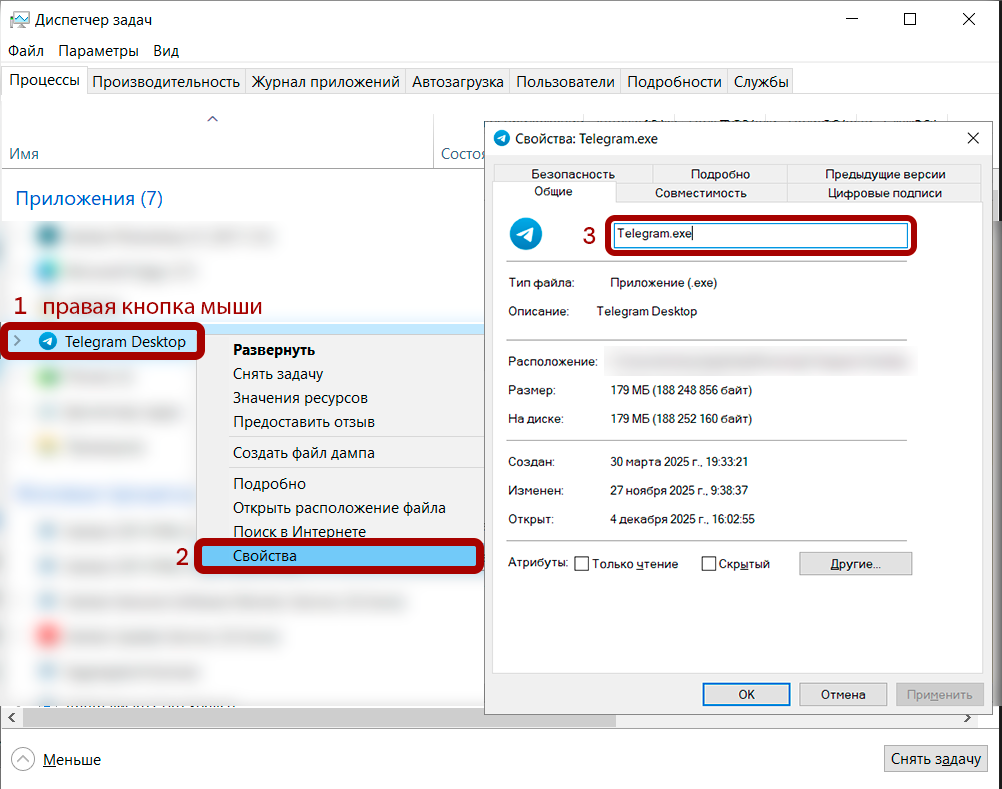Expand the Telegram Desktop process row
Screen dimensions: 1002x789
[17, 341]
